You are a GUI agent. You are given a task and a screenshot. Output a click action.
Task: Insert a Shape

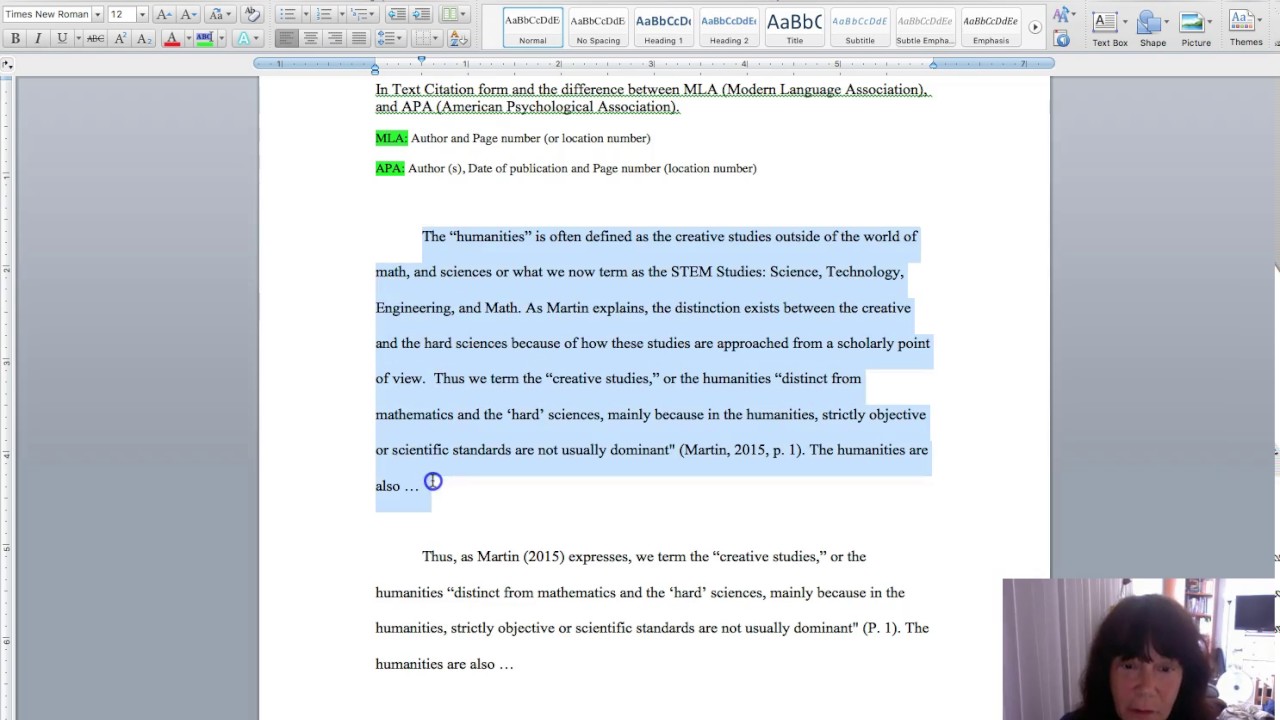[1153, 28]
